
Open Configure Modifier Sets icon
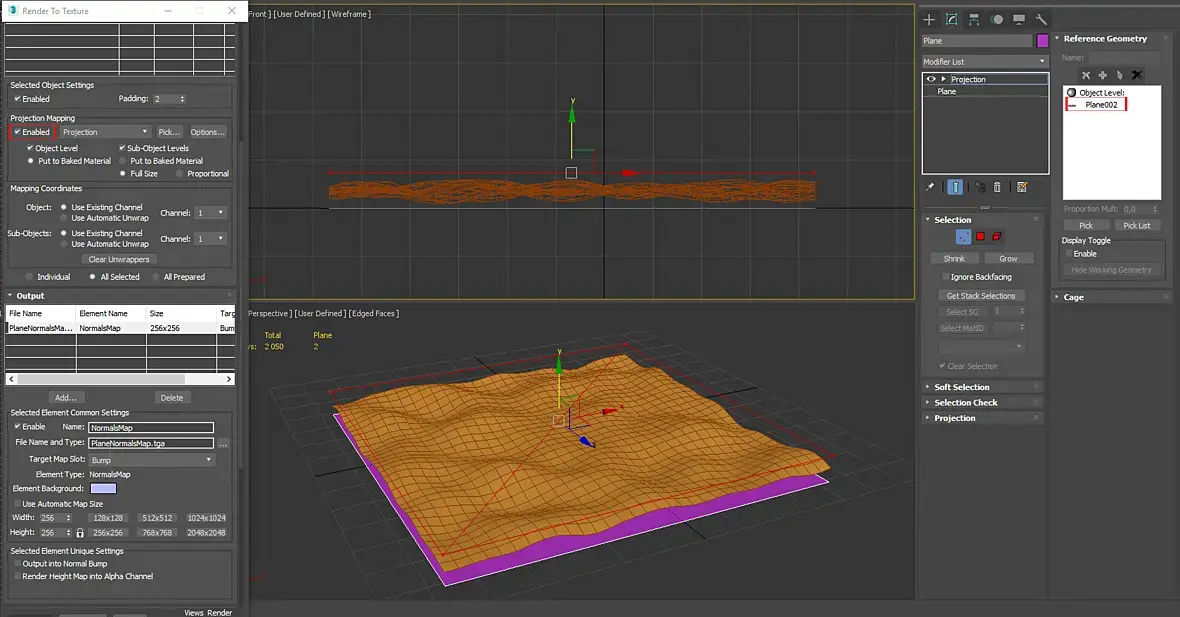pos(1022,187)
